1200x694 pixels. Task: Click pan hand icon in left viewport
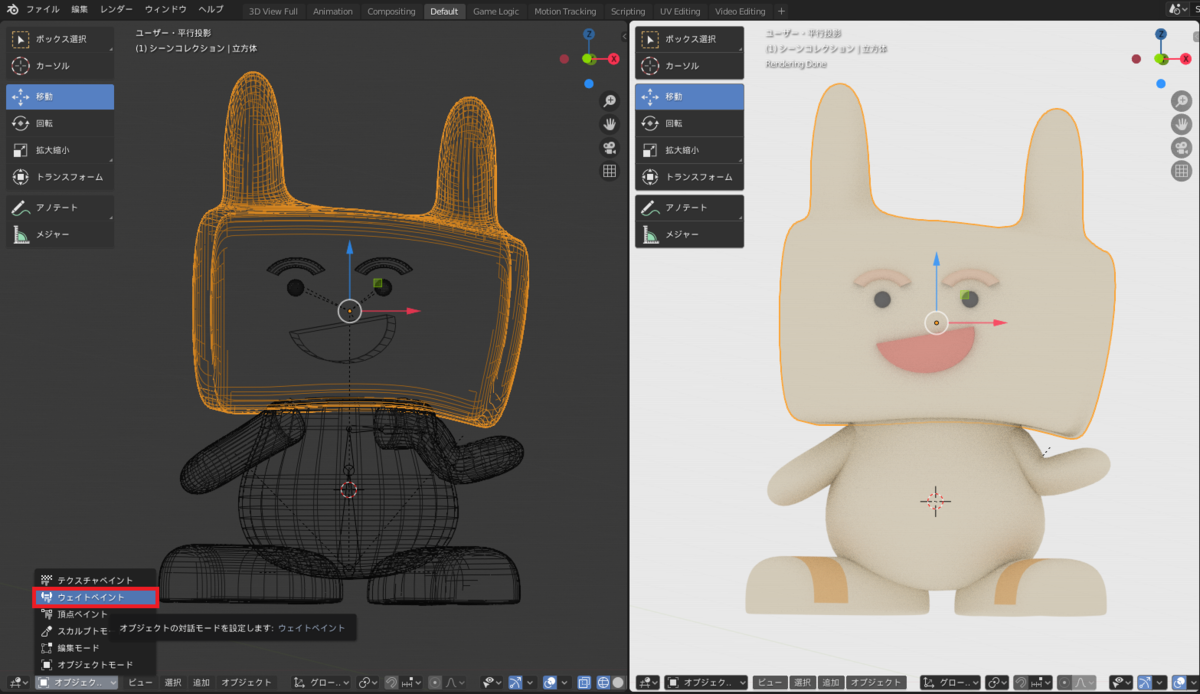pos(609,124)
